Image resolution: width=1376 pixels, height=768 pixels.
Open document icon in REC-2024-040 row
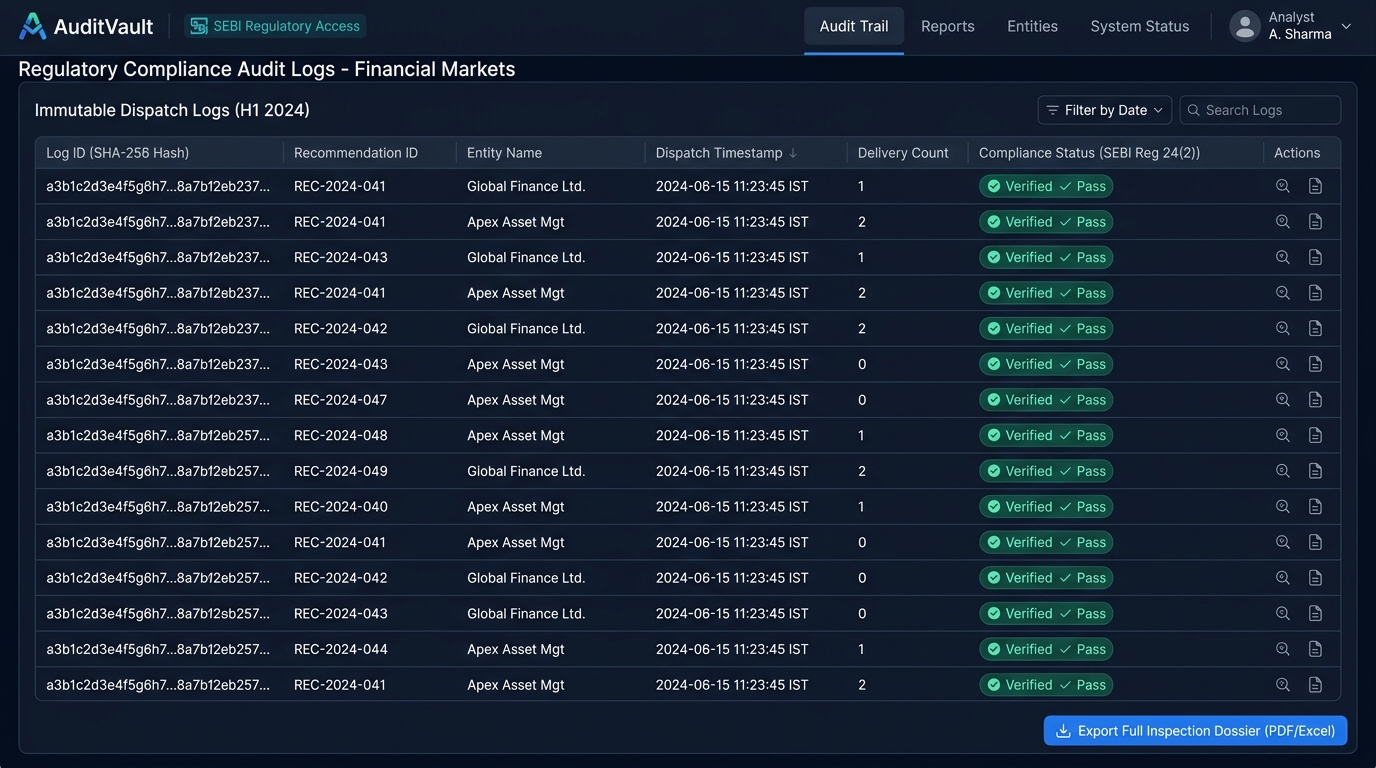(x=1315, y=507)
